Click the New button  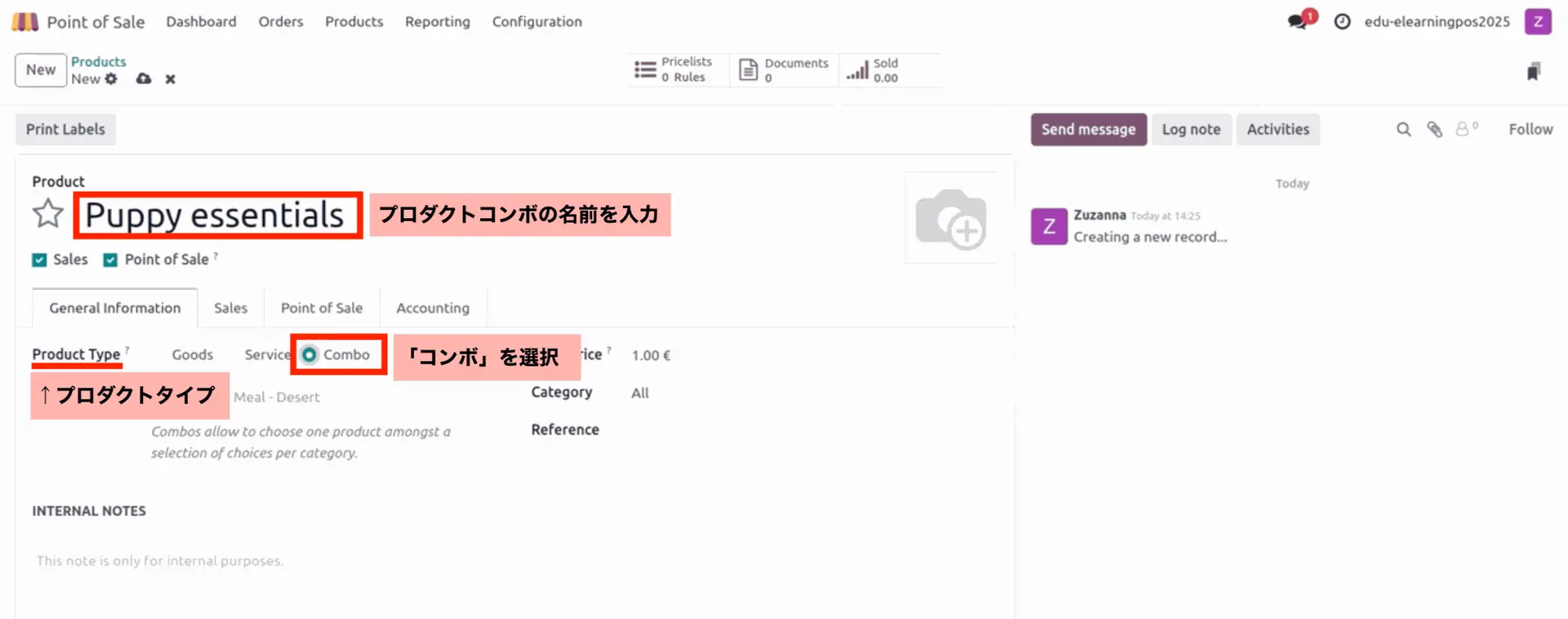[41, 70]
